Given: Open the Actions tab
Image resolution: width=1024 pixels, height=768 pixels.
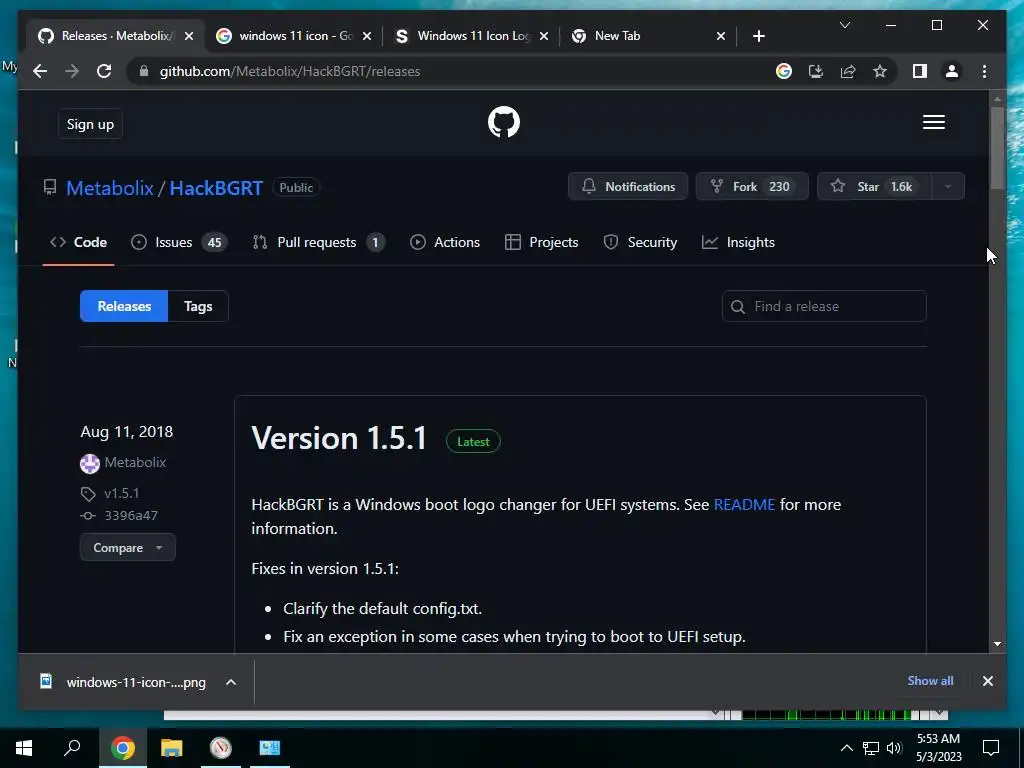Looking at the screenshot, I should click(445, 242).
